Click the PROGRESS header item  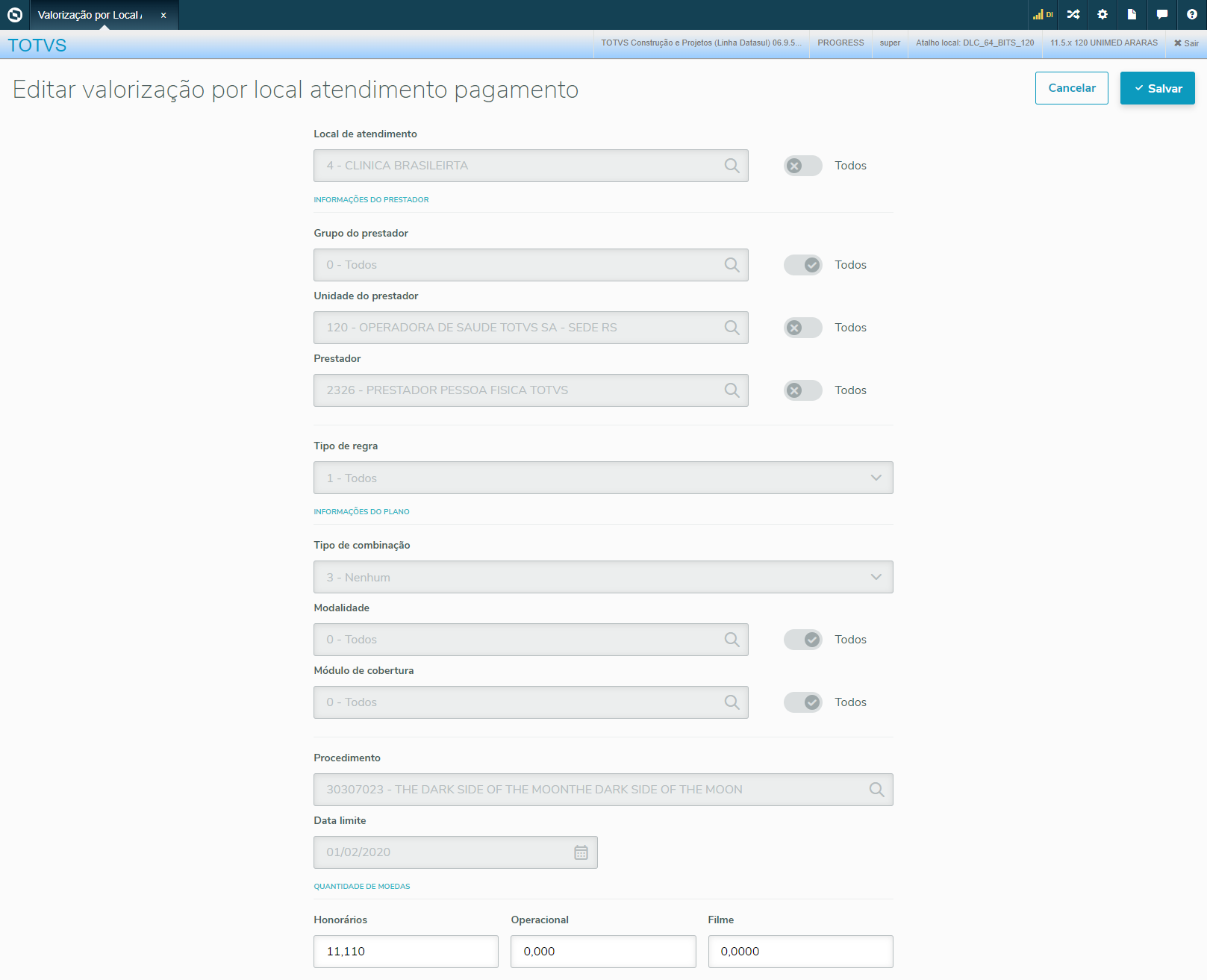click(840, 43)
